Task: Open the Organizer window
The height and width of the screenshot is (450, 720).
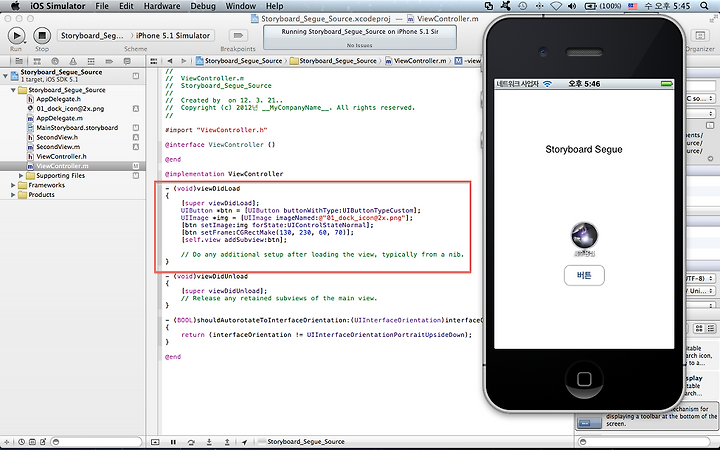Action: (700, 36)
